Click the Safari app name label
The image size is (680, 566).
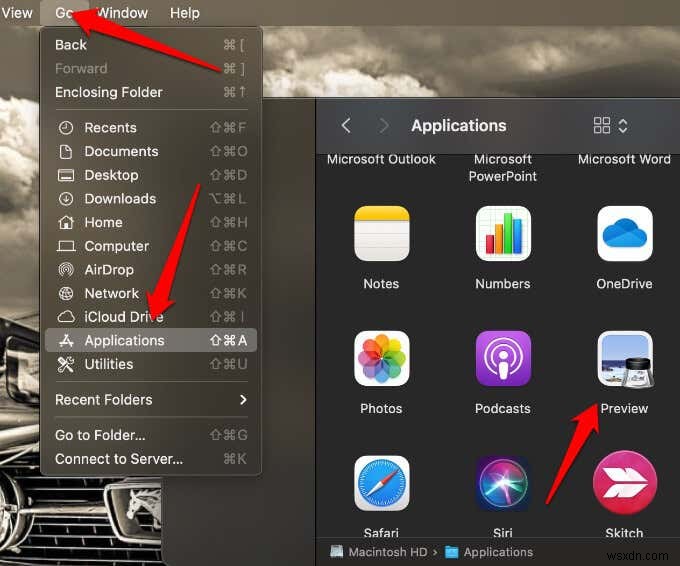click(x=381, y=533)
